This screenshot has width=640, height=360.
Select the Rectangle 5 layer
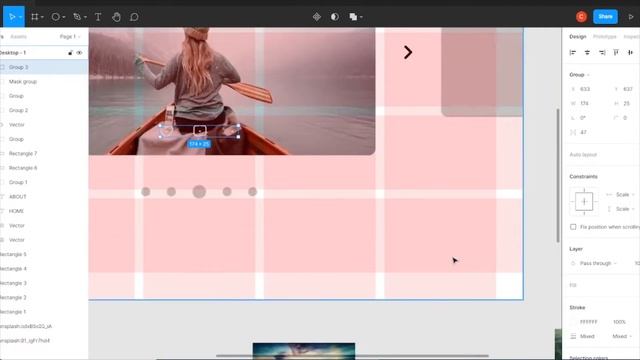click(44, 254)
